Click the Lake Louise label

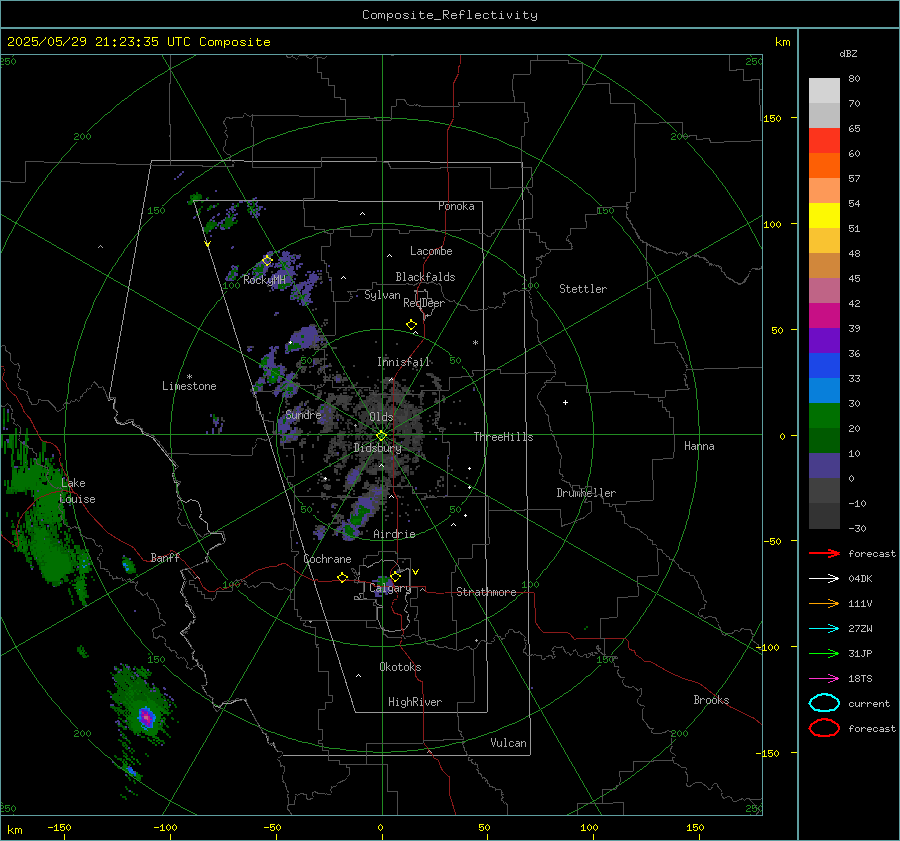(x=77, y=491)
